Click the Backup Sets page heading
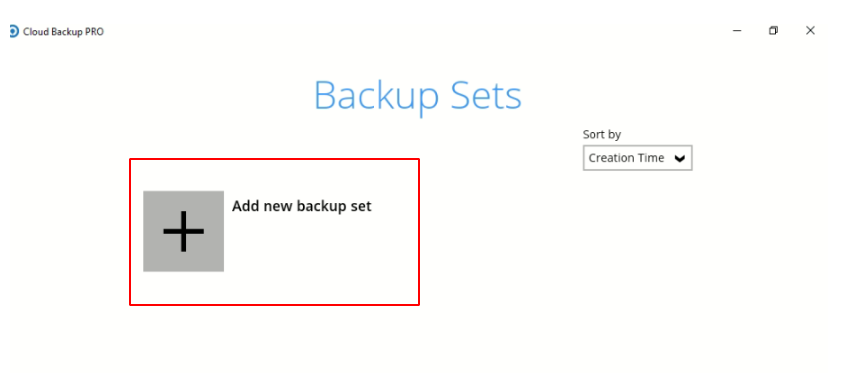This screenshot has width=841, height=373. 417,96
